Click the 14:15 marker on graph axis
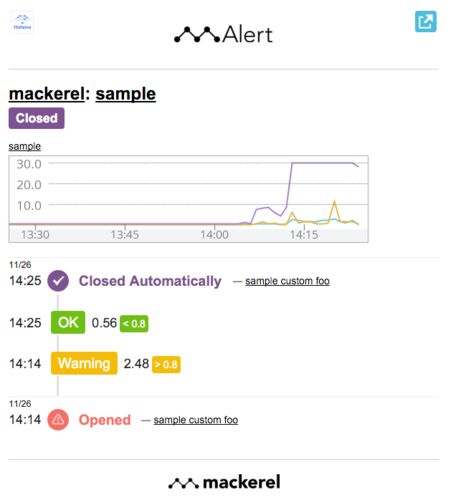The image size is (466, 500). (304, 235)
